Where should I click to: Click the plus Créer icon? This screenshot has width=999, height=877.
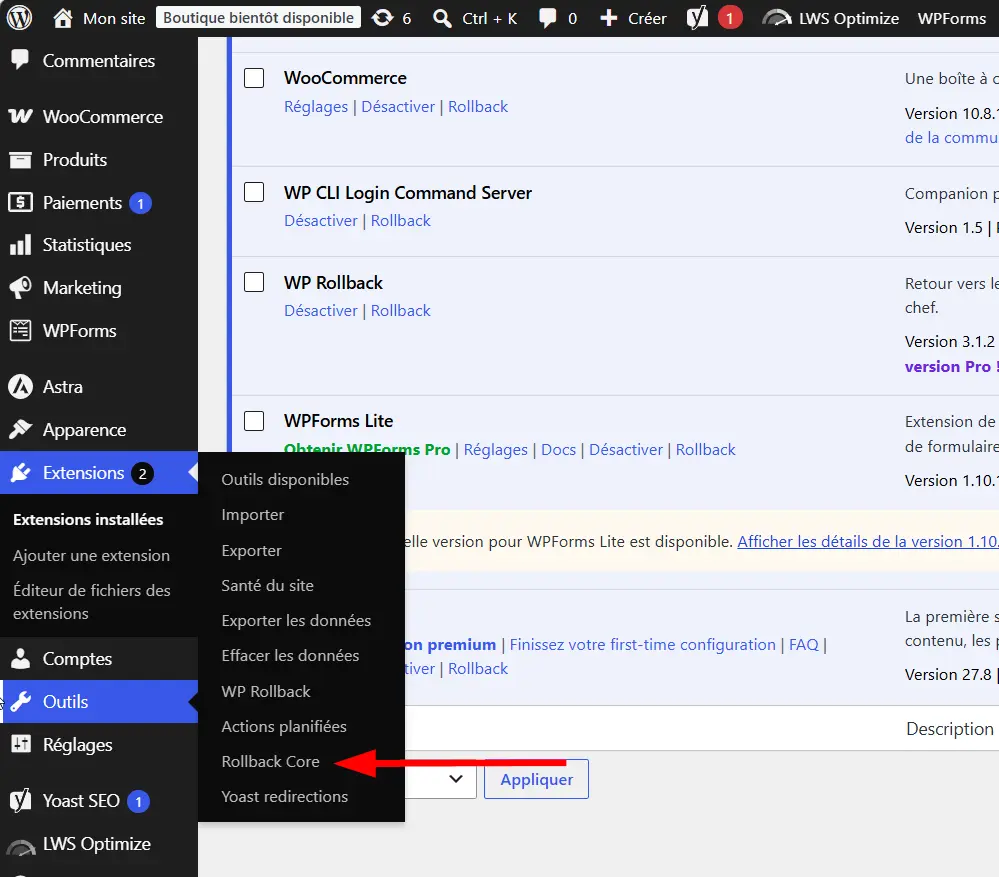[x=608, y=18]
